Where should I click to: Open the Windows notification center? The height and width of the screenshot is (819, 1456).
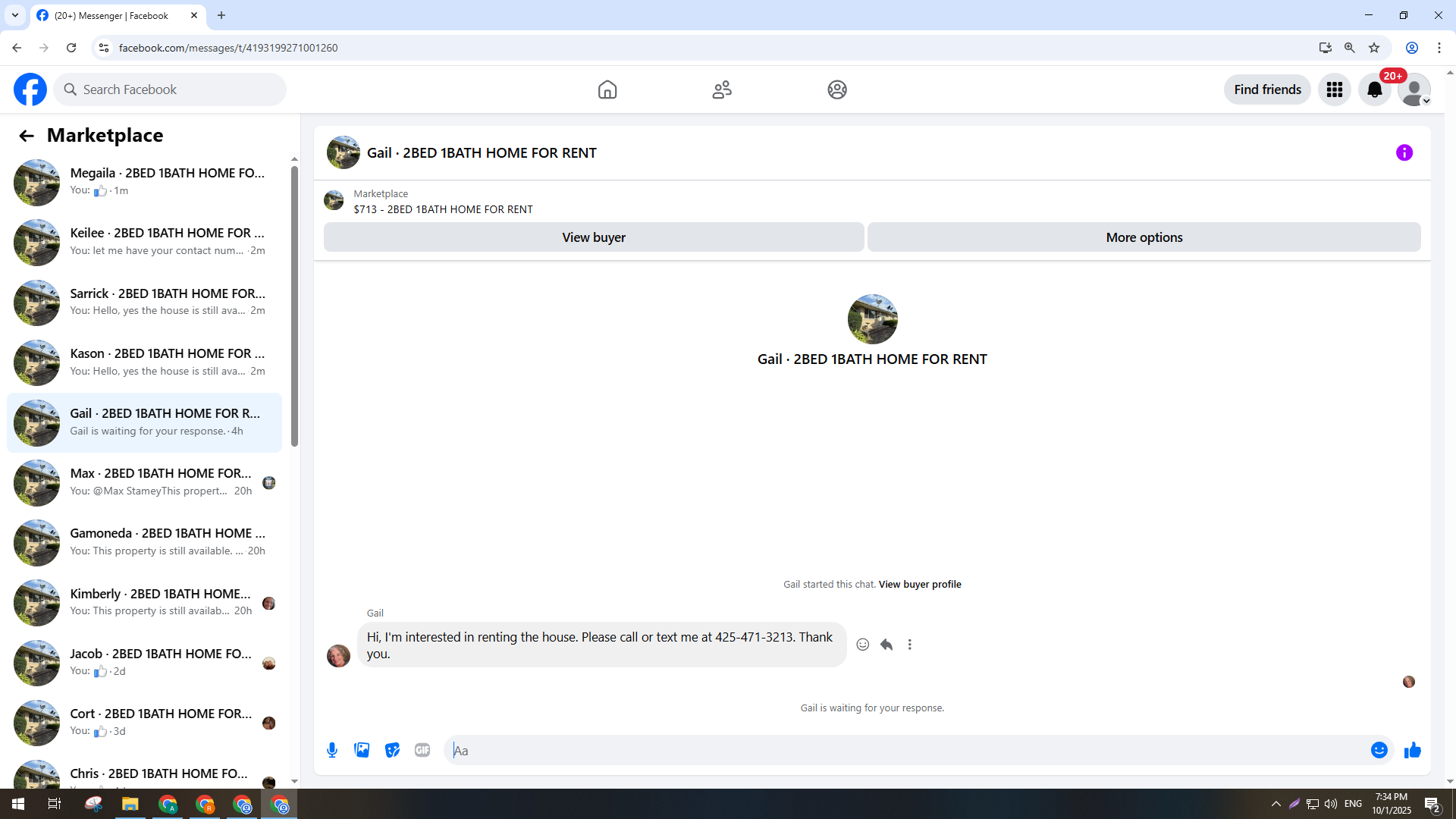1432,804
